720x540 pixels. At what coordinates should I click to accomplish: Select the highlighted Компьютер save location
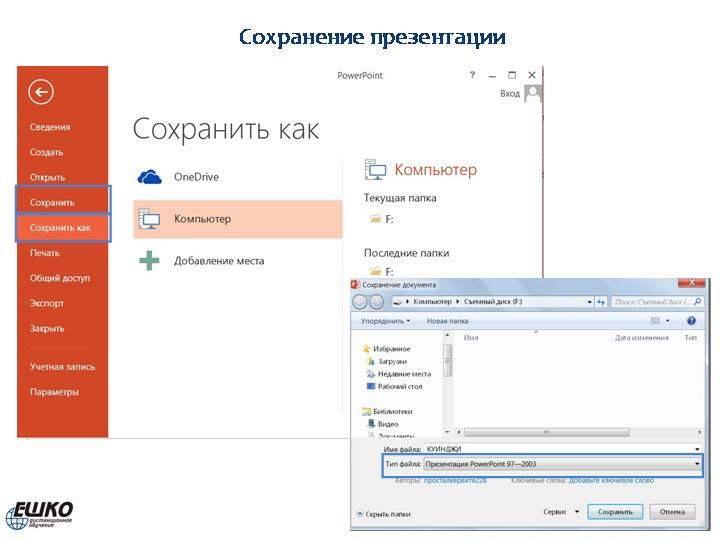(238, 219)
